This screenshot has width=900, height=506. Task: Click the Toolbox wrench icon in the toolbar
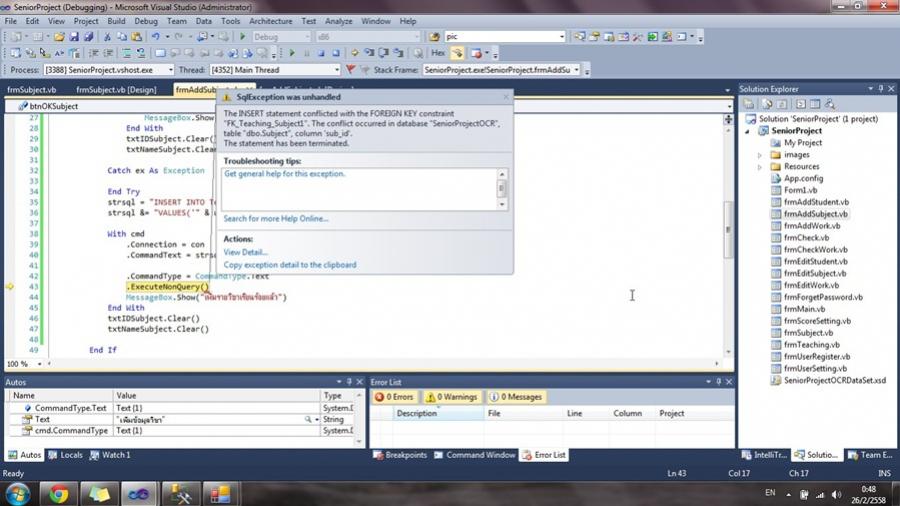(638, 37)
